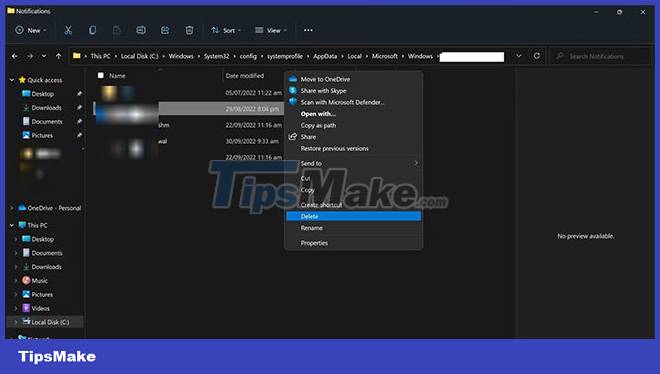
Task: Open the See more ellipsis menu
Action: tap(308, 30)
